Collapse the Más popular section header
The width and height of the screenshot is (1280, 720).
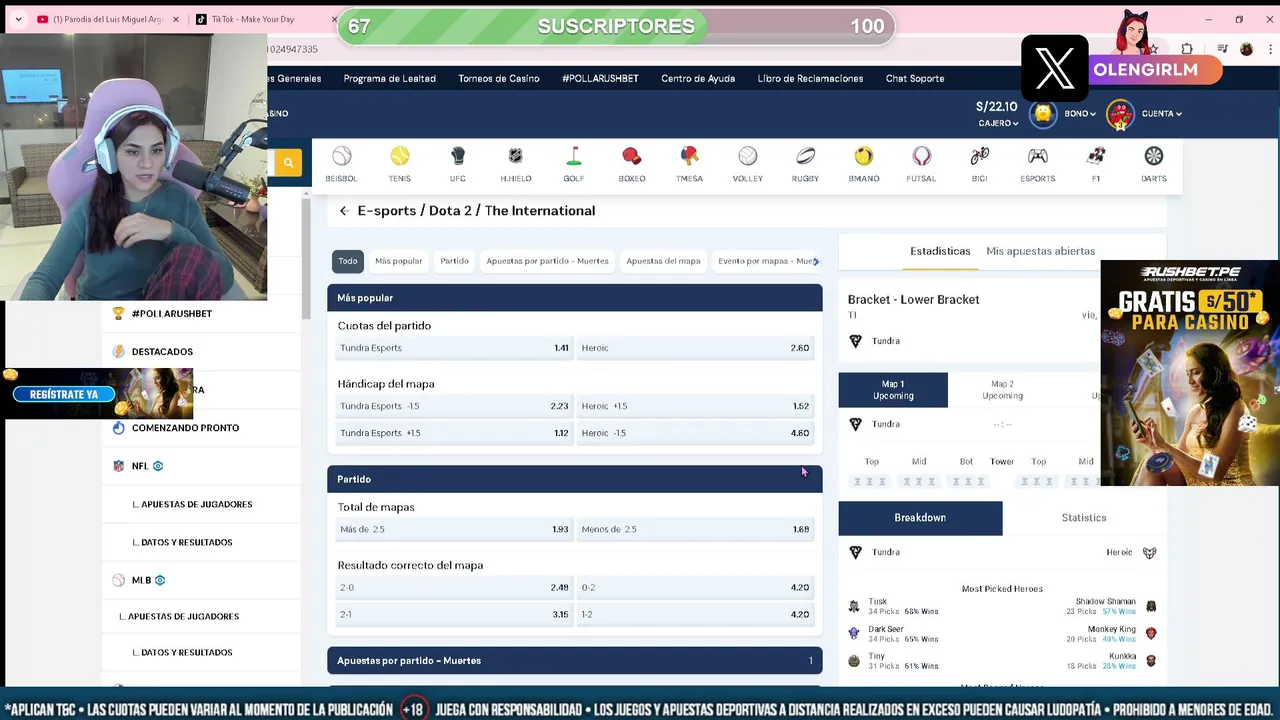point(575,298)
